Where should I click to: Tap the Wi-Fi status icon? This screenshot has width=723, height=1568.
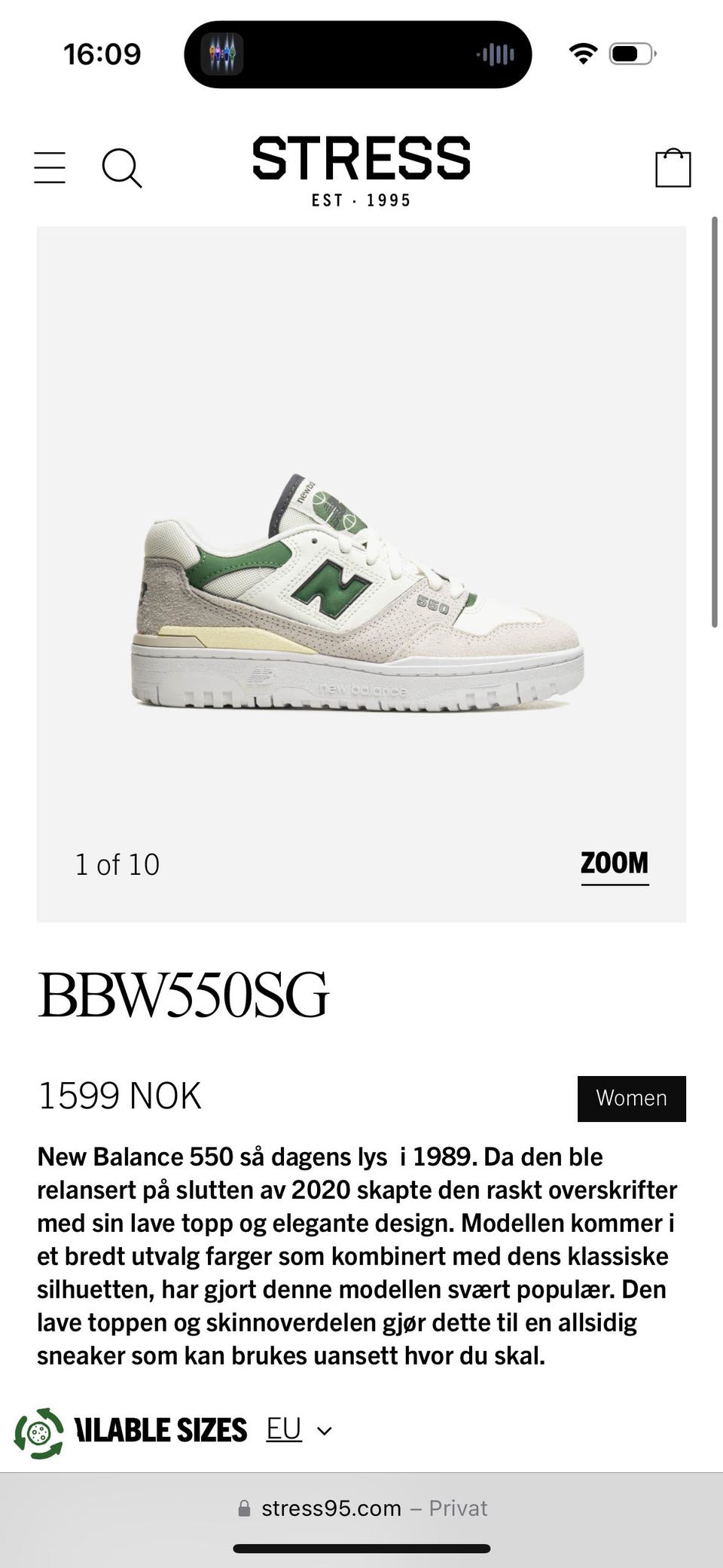point(583,53)
